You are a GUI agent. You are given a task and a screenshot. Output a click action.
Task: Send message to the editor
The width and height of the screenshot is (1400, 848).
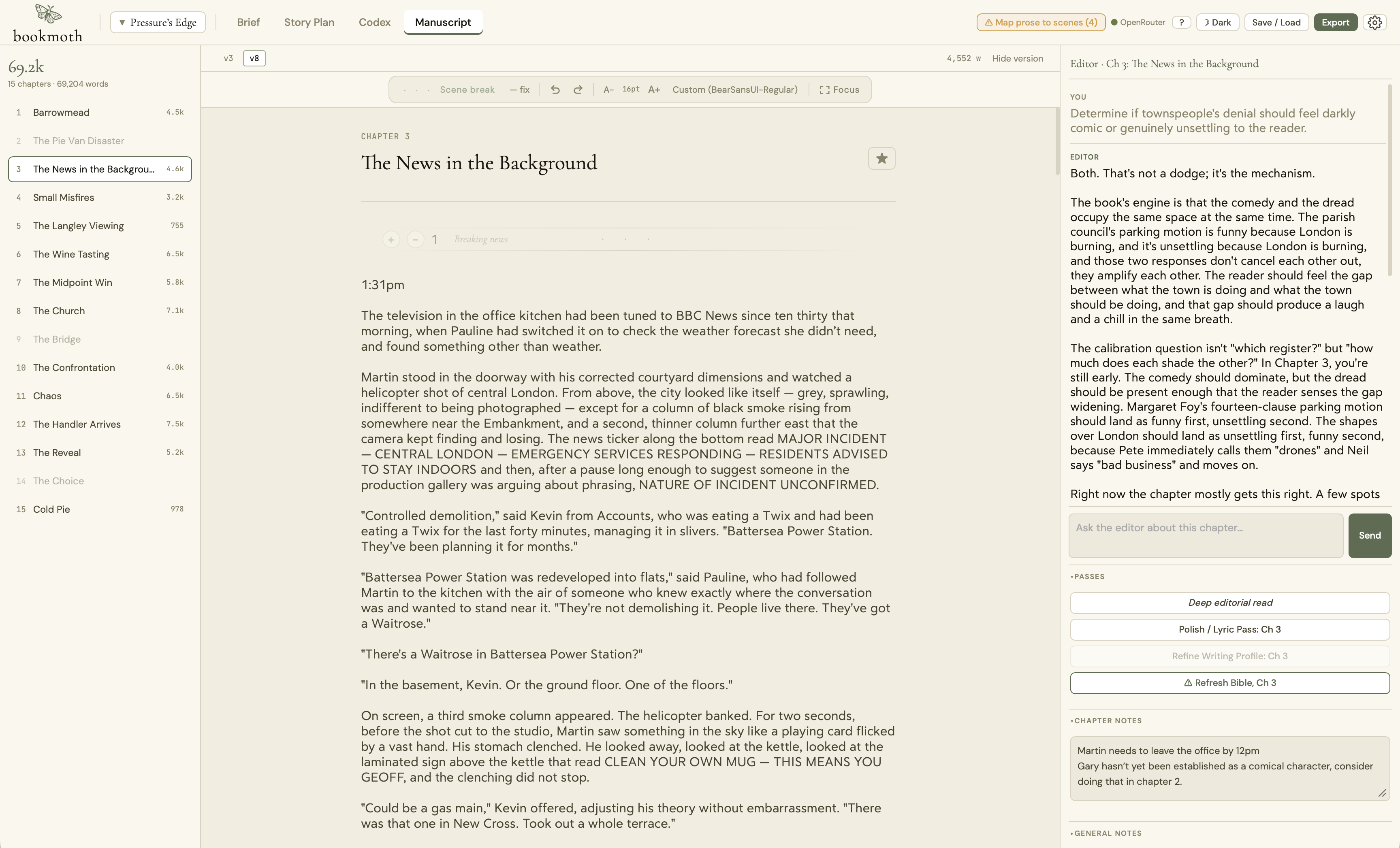[1369, 536]
